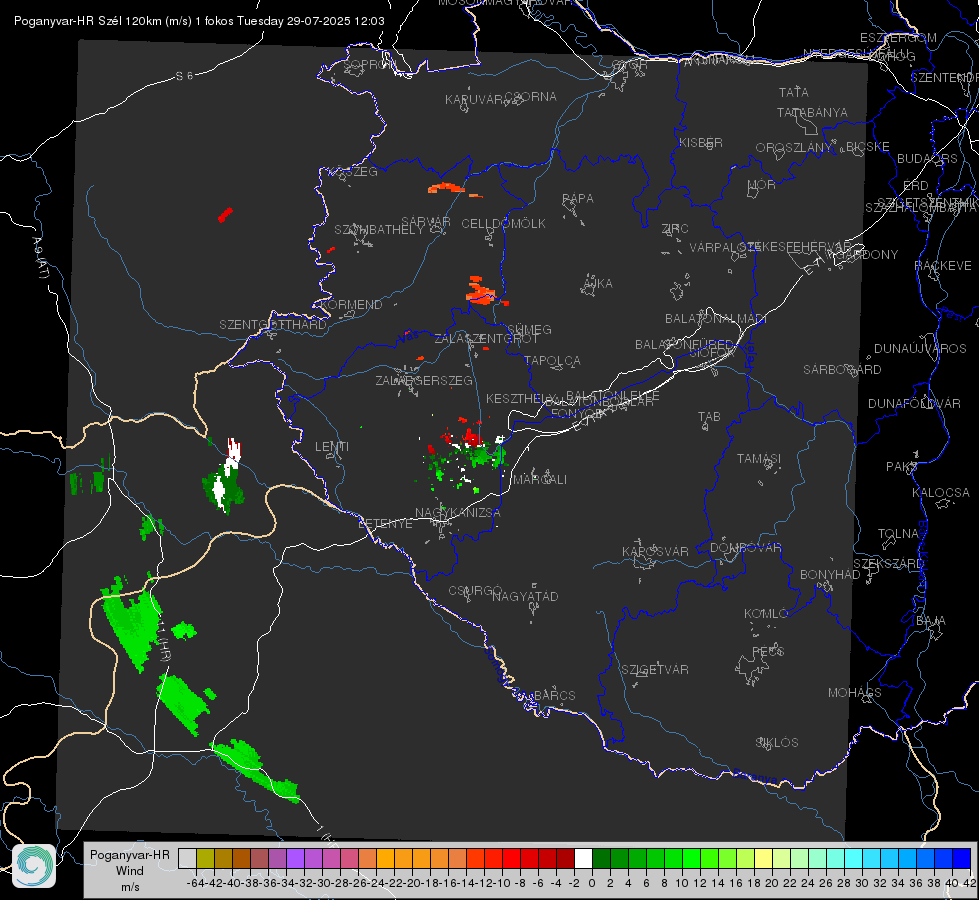Click the swirl logo icon beside the legend
Viewport: 979px width, 900px height.
tap(34, 866)
